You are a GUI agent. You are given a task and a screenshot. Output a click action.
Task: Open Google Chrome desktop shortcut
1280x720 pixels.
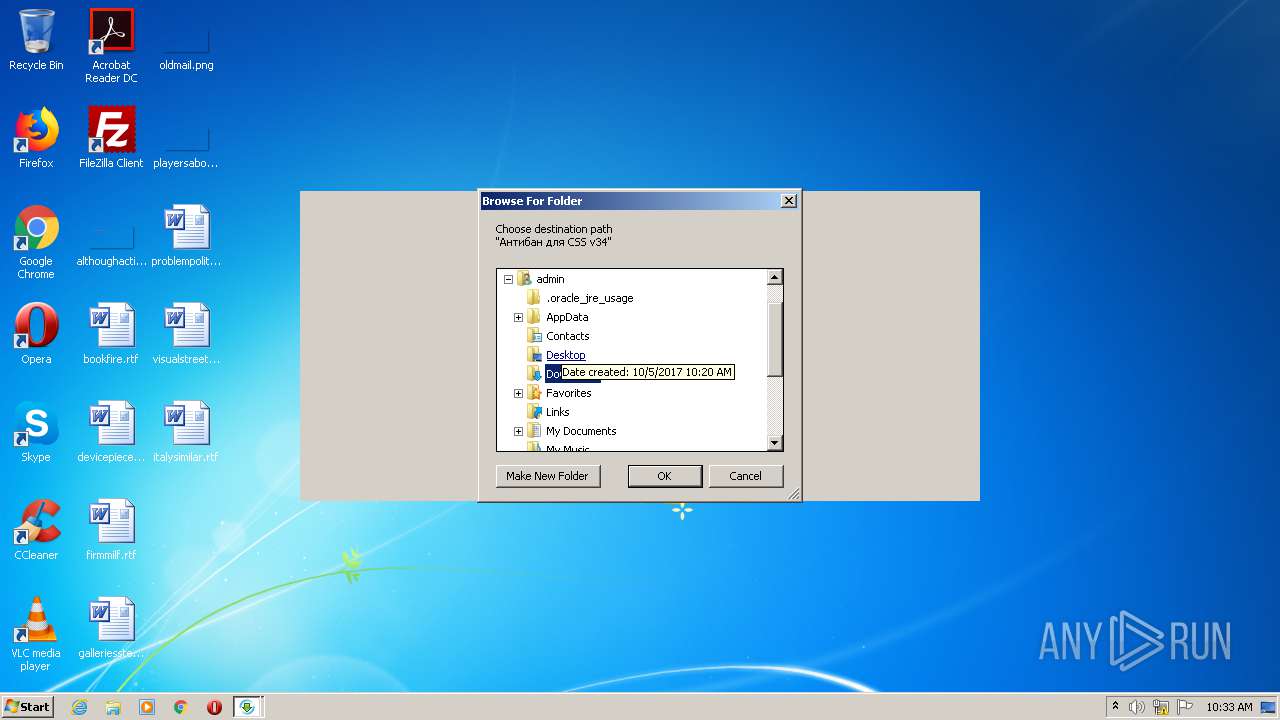(36, 242)
